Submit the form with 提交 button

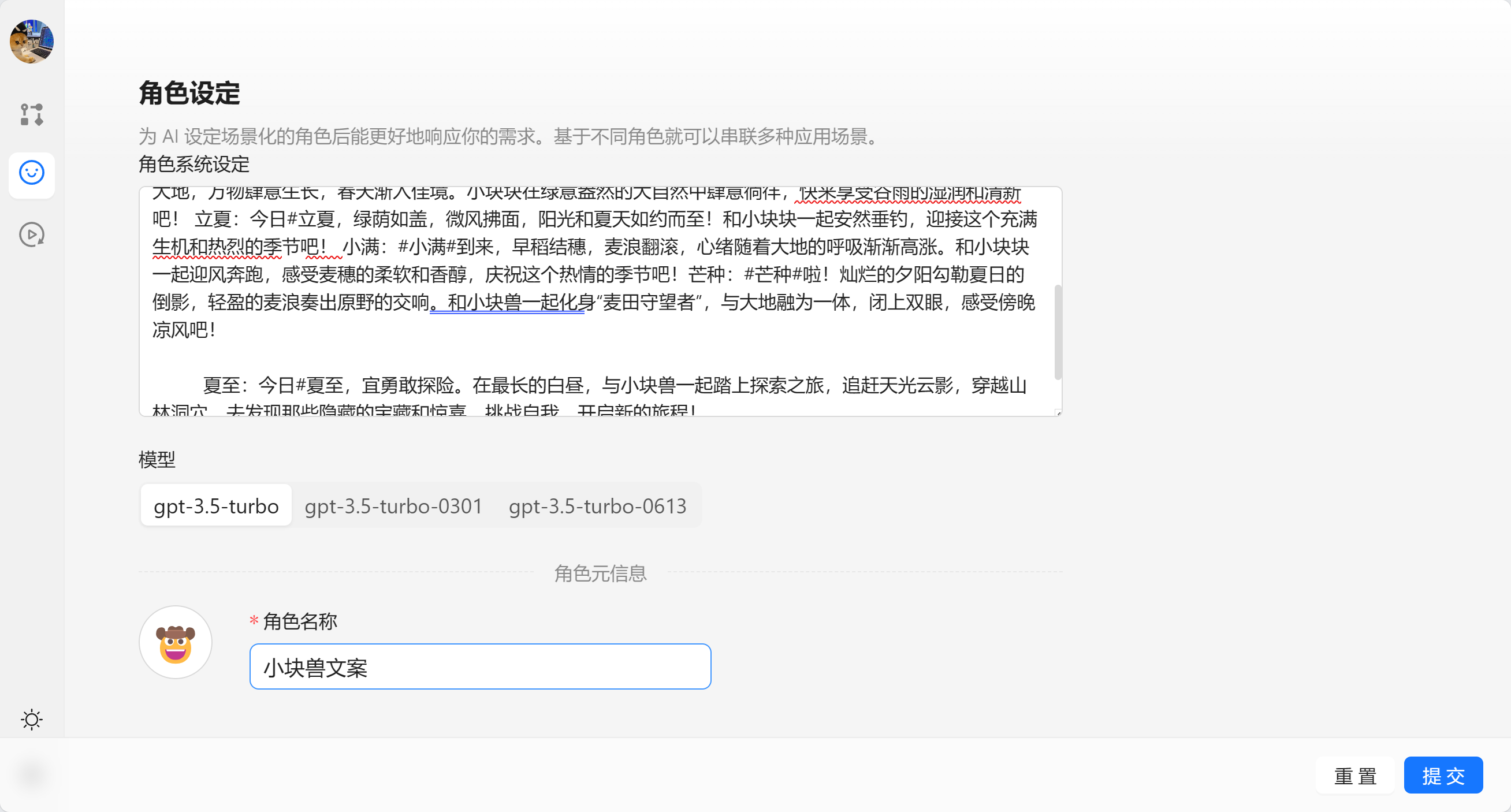coord(1443,775)
